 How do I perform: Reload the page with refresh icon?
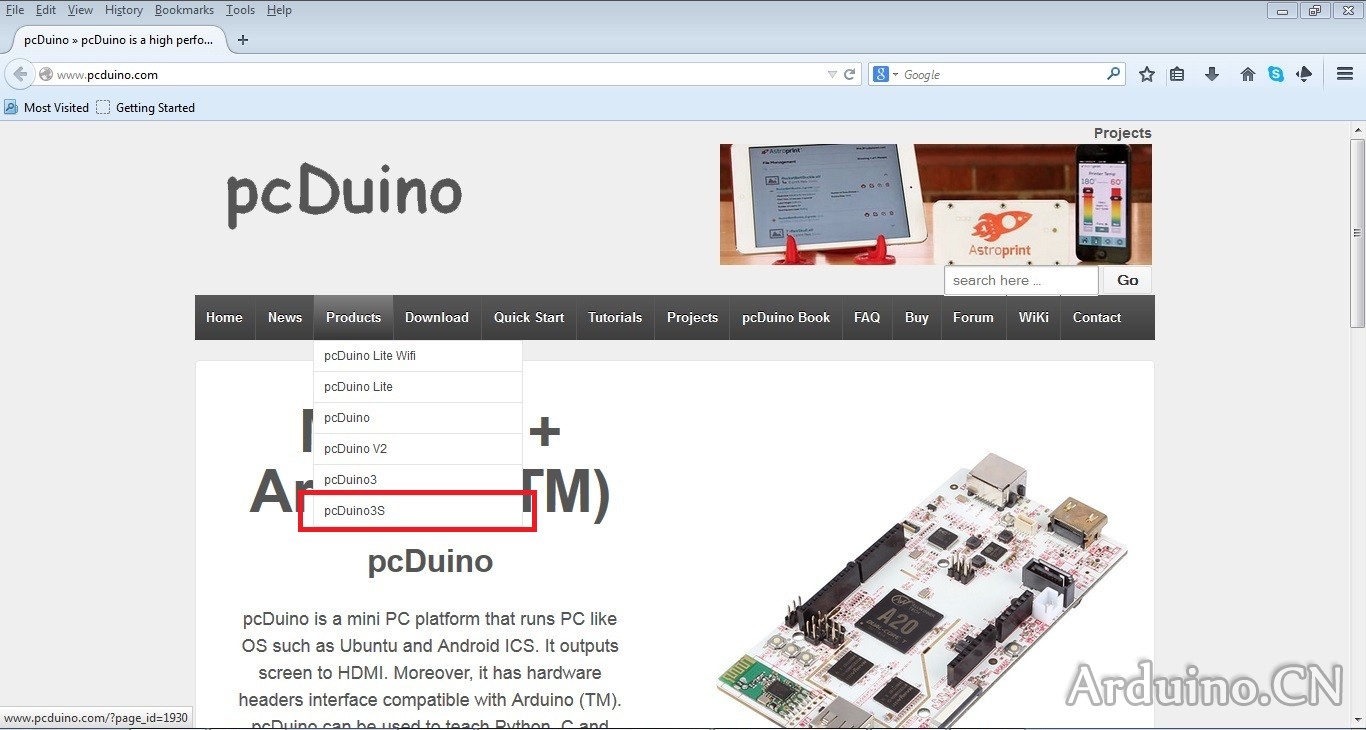pos(850,74)
